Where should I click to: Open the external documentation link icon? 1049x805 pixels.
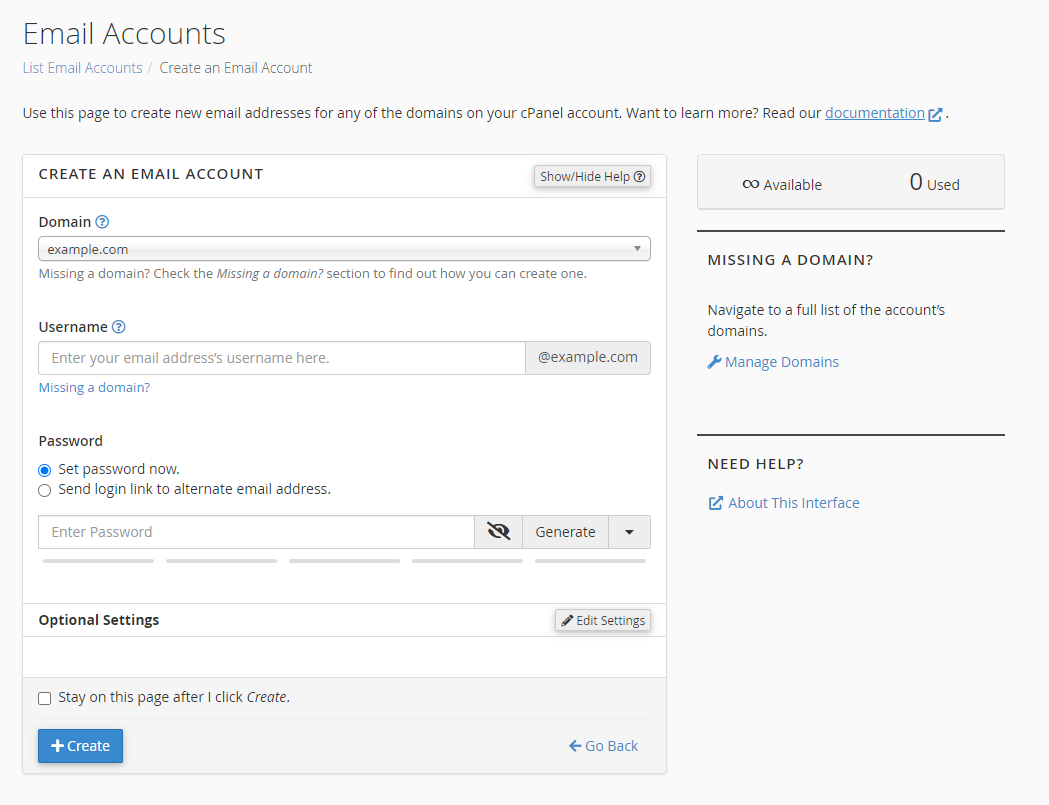936,113
